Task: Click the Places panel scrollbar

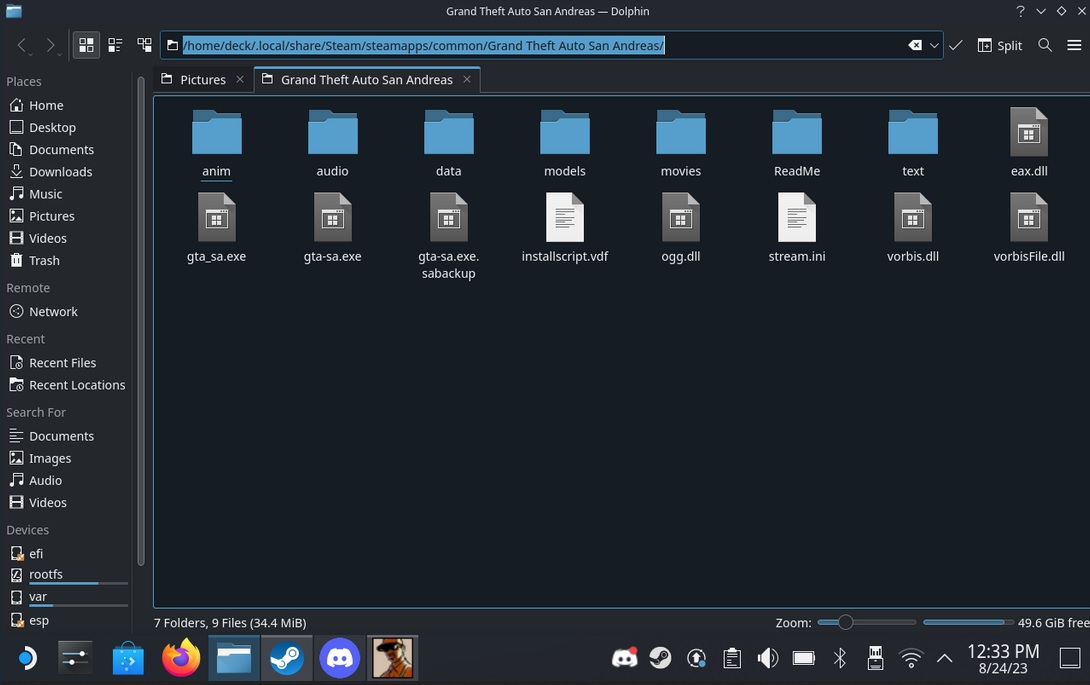Action: [x=141, y=320]
